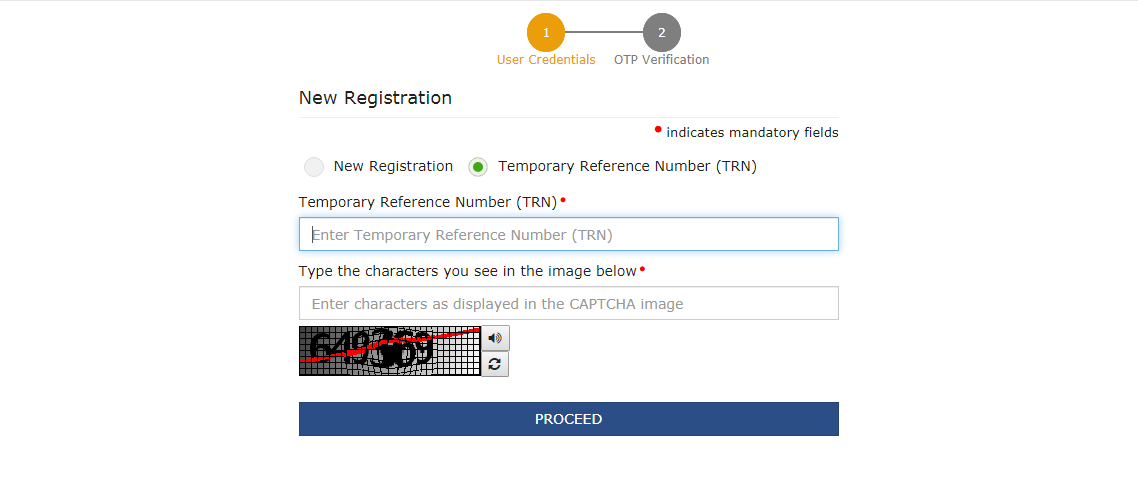Click the red mandatory dot beside the TRN label
Viewport: 1138px width, 483px height.
[563, 199]
